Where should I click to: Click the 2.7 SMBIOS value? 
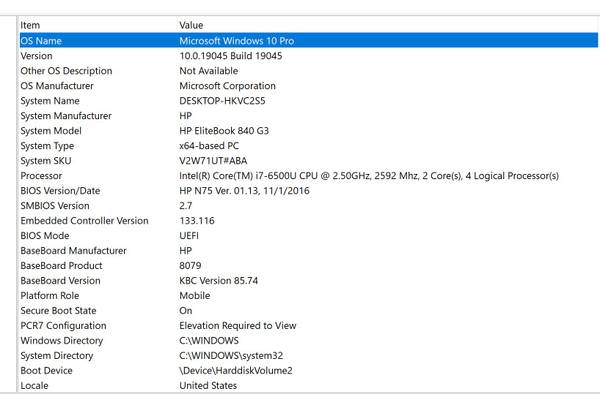click(186, 205)
